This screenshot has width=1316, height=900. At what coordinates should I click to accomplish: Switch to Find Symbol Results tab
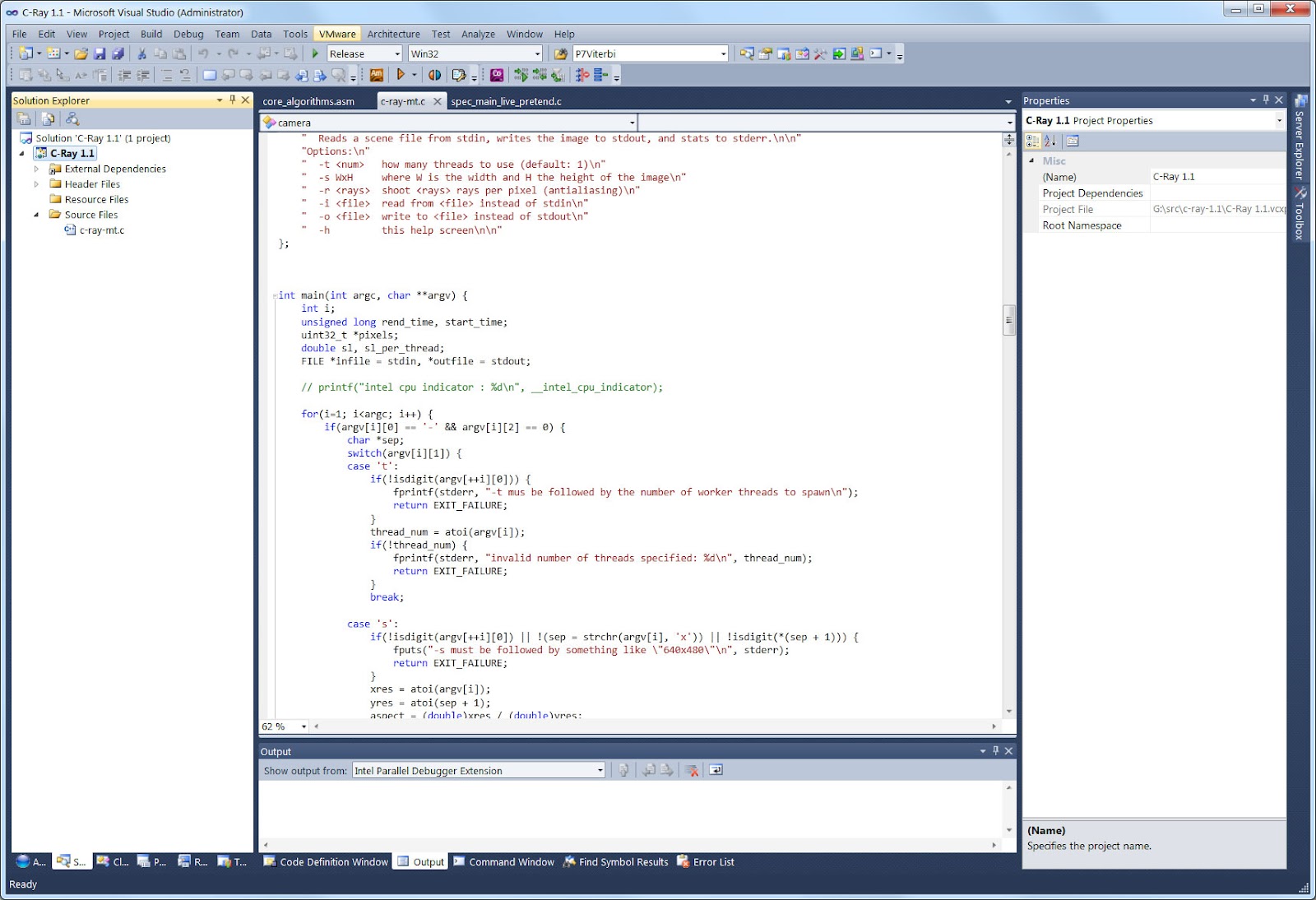pyautogui.click(x=615, y=861)
